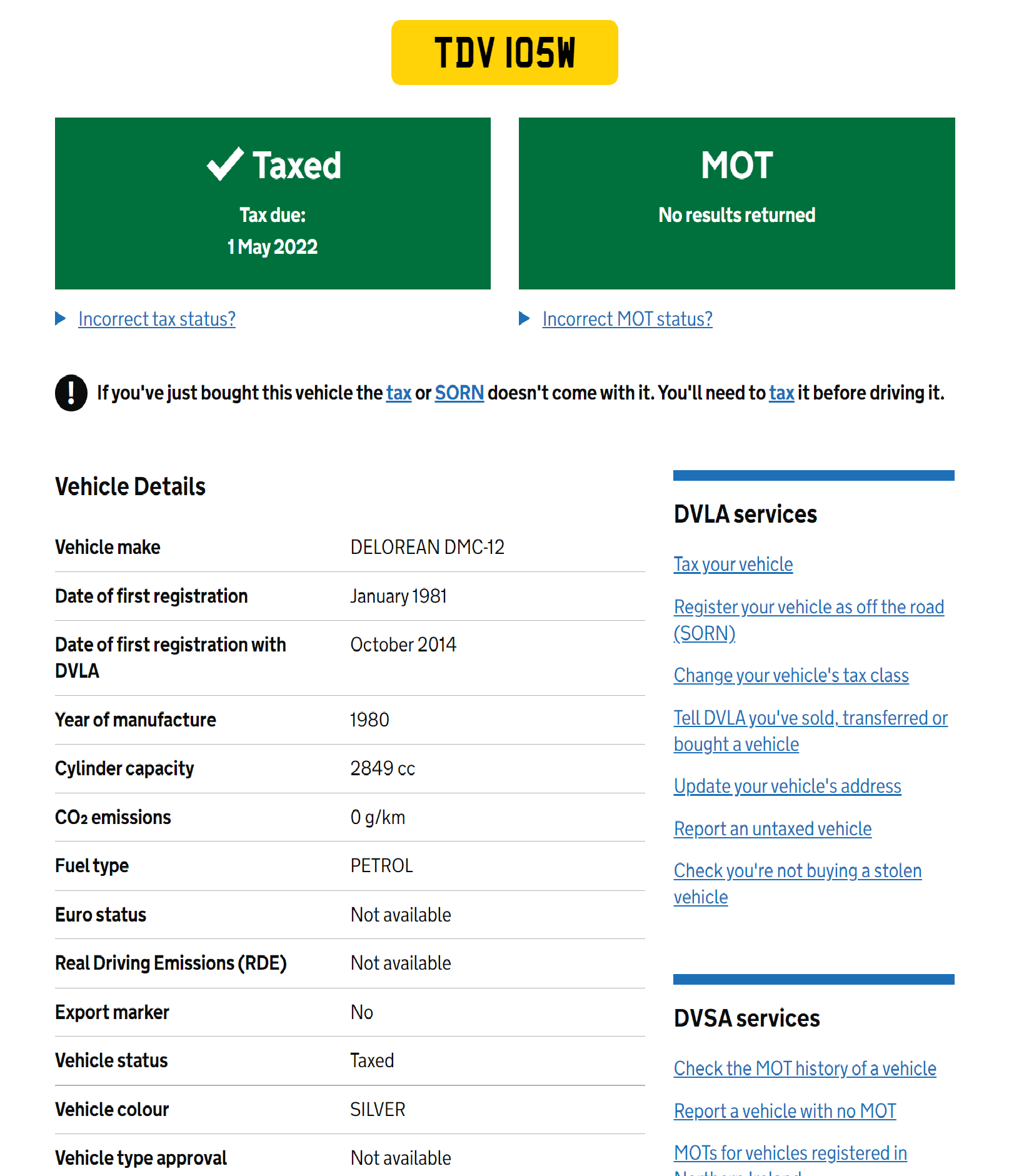
Task: Open 'Check the MOT history of a vehicle'
Action: click(805, 1068)
